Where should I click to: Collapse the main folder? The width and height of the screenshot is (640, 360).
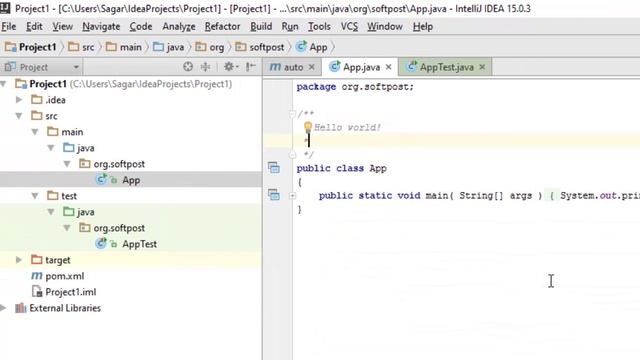(x=35, y=132)
